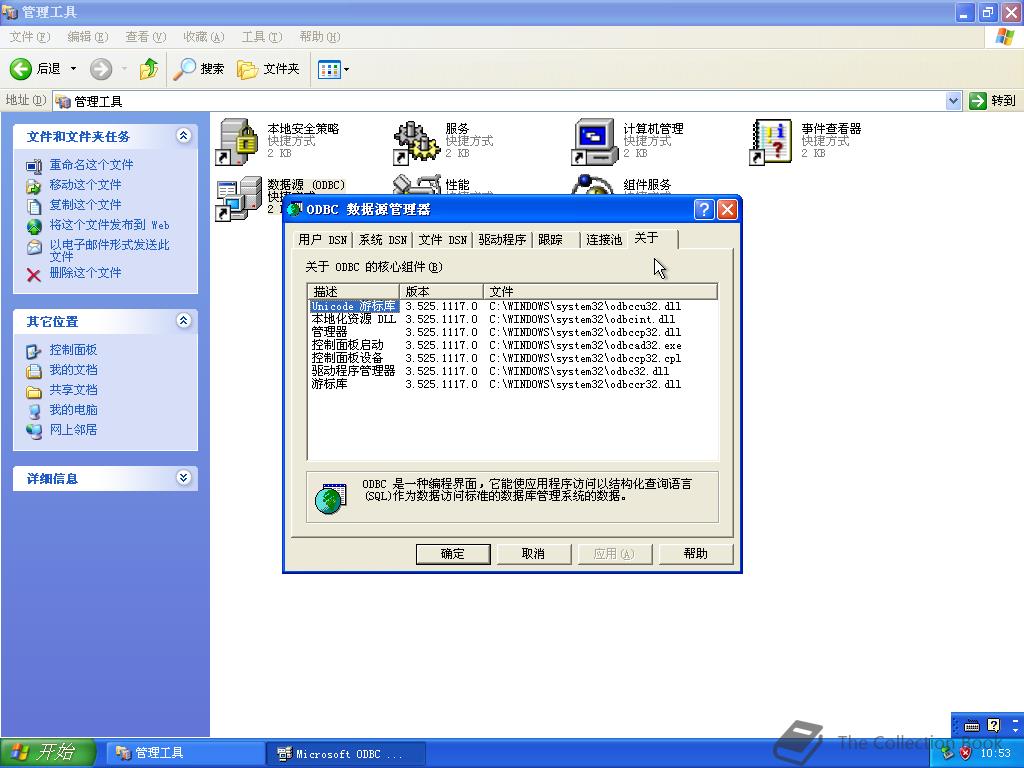This screenshot has height=768, width=1024.
Task: Close the ODBC 数据源管理器 dialog
Action: pyautogui.click(x=727, y=210)
